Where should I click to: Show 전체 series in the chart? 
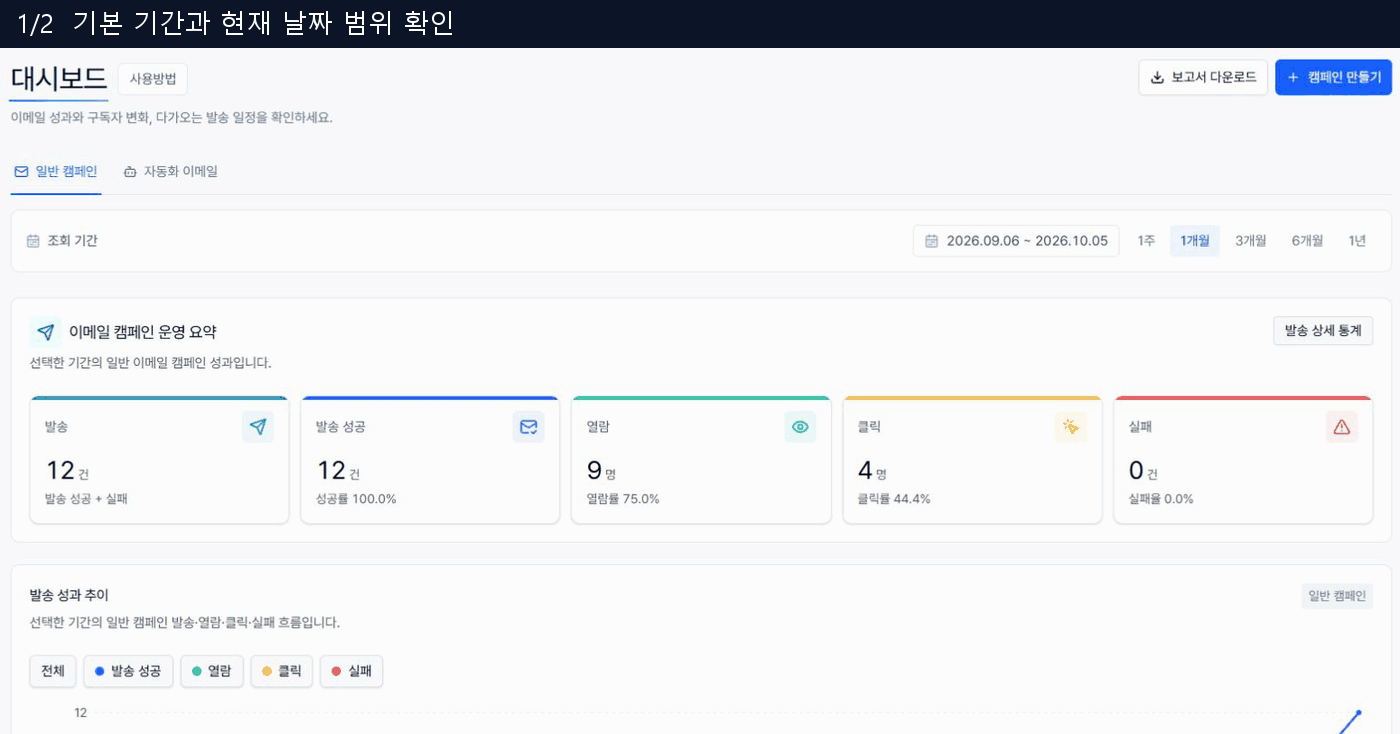point(53,671)
